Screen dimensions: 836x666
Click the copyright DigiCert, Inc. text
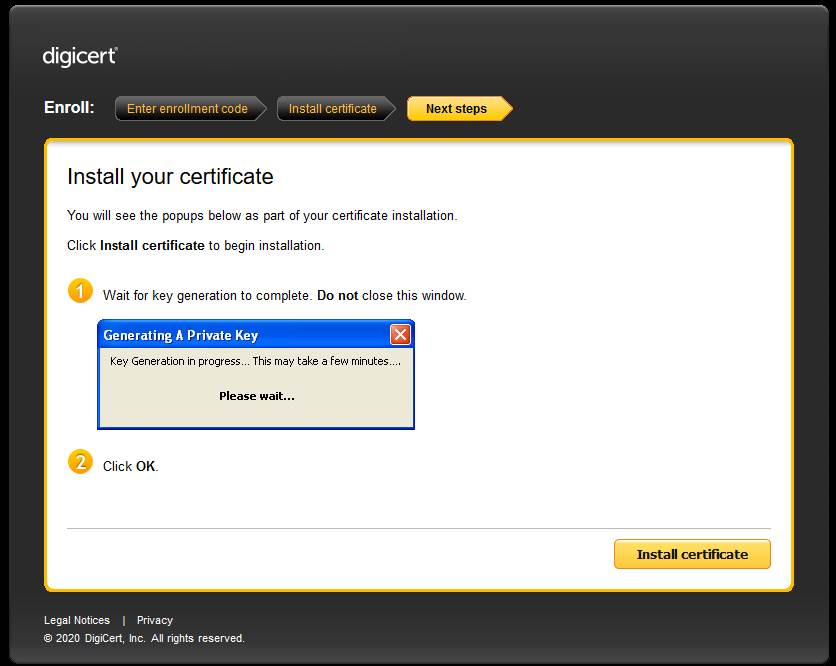coord(144,638)
